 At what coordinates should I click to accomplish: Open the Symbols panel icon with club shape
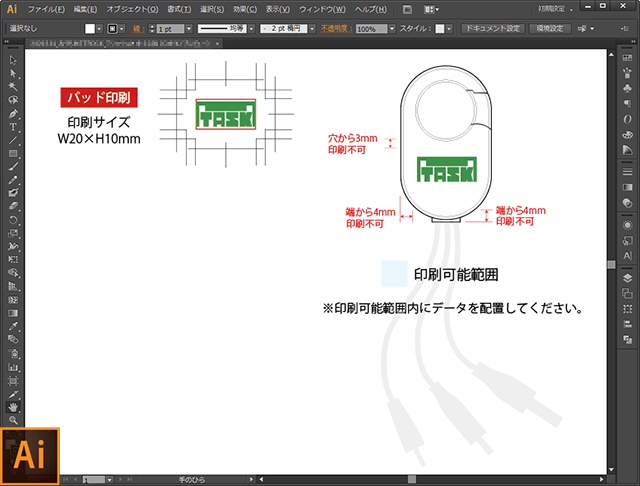(627, 88)
